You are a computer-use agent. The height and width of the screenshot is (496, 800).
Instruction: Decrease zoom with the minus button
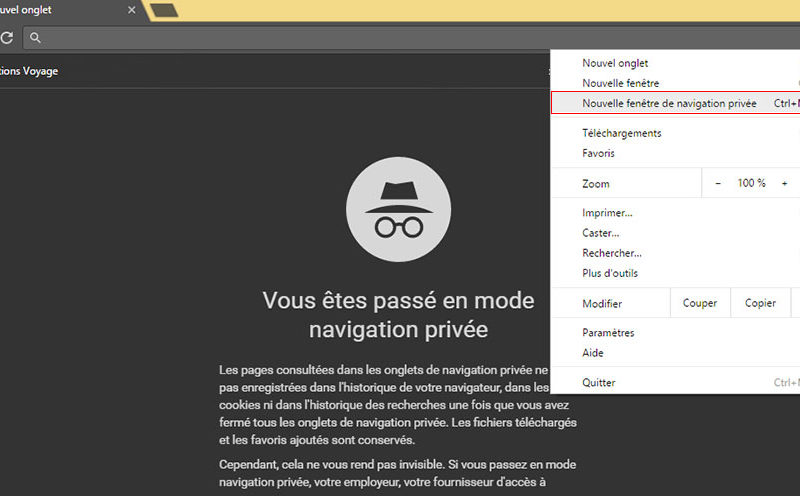717,183
